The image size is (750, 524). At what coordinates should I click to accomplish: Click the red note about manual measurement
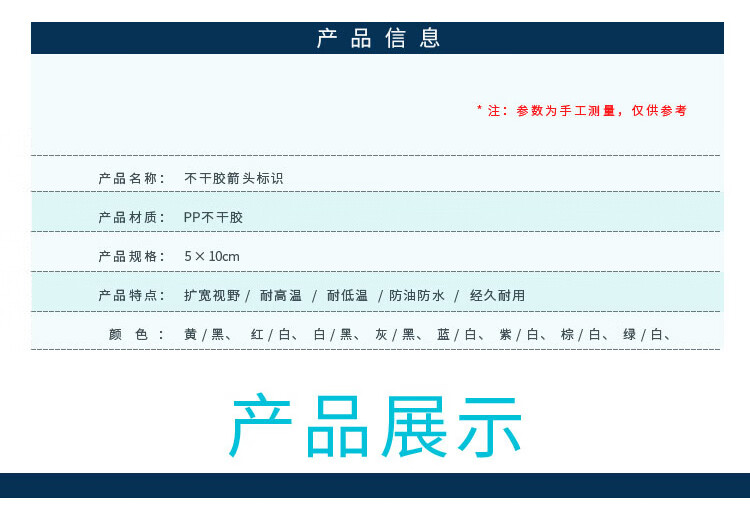click(581, 111)
